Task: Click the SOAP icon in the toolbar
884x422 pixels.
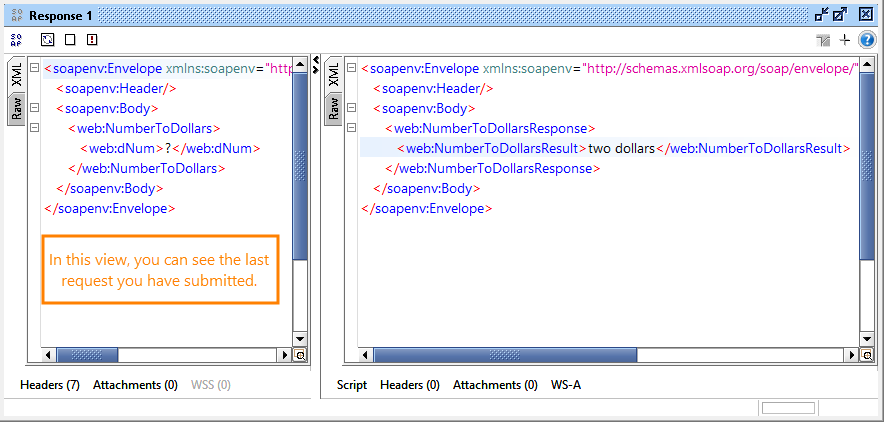Action: click(17, 40)
